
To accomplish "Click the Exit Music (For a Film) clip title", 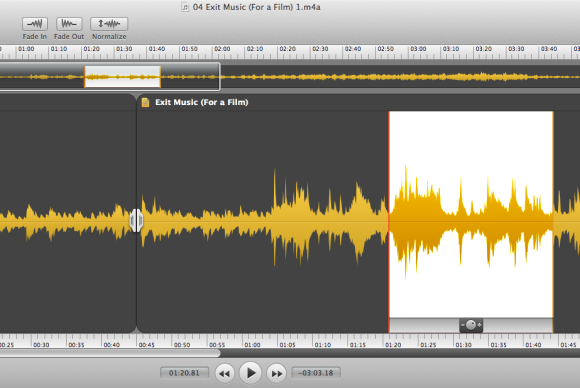I will (202, 102).
